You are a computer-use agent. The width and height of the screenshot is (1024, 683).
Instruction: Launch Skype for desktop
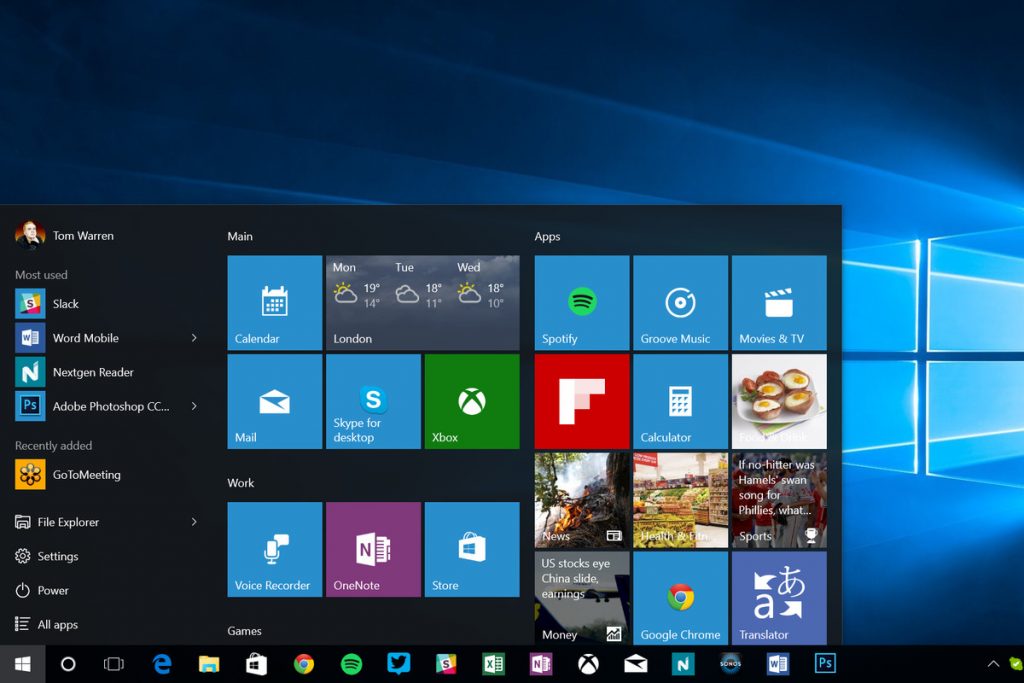(373, 400)
